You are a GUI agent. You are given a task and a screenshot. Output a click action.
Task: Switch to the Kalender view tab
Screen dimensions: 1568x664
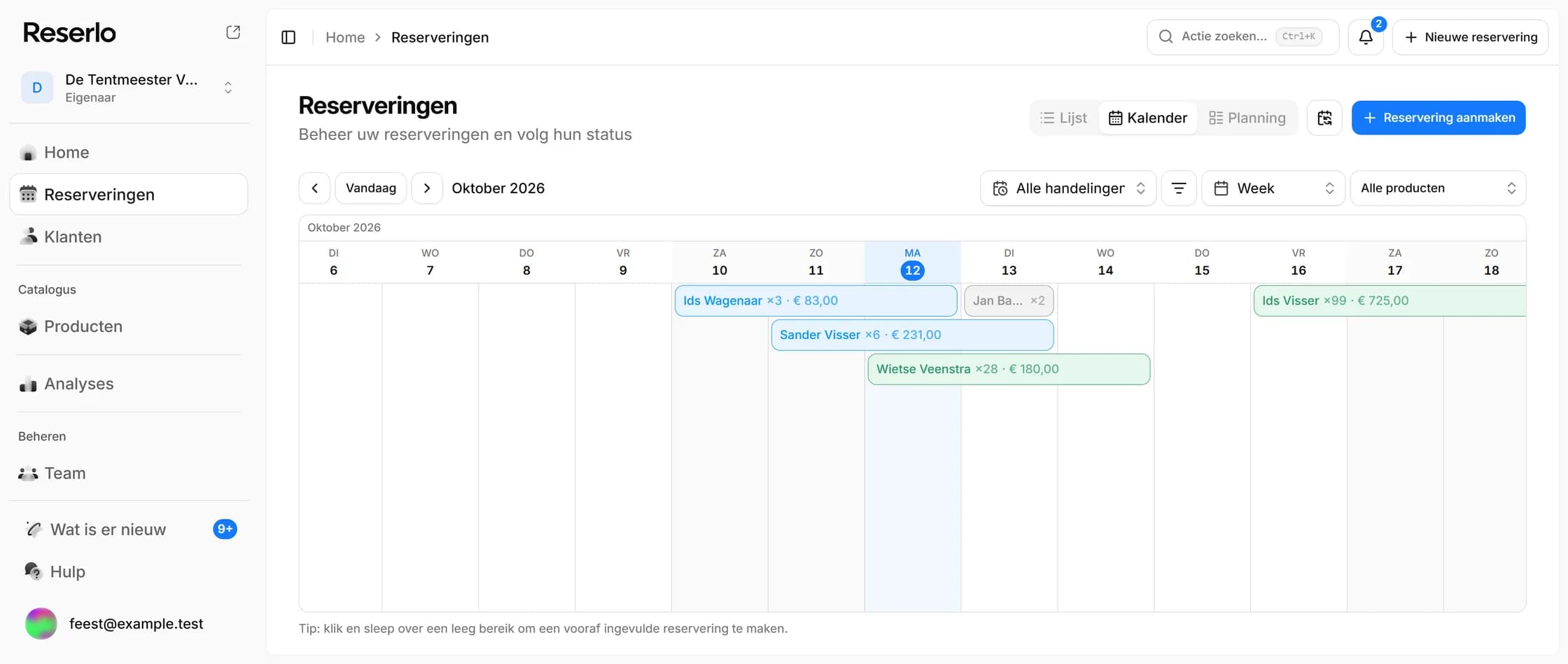tap(1148, 118)
